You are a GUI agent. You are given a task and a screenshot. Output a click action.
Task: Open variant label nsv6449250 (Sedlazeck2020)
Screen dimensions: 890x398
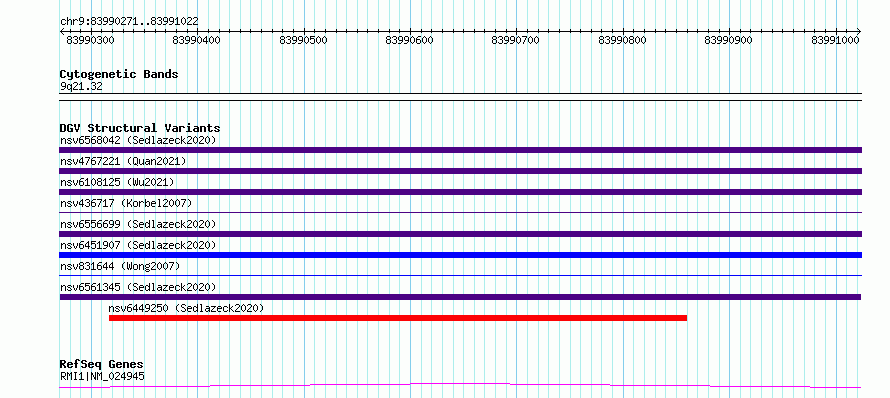pyautogui.click(x=186, y=308)
